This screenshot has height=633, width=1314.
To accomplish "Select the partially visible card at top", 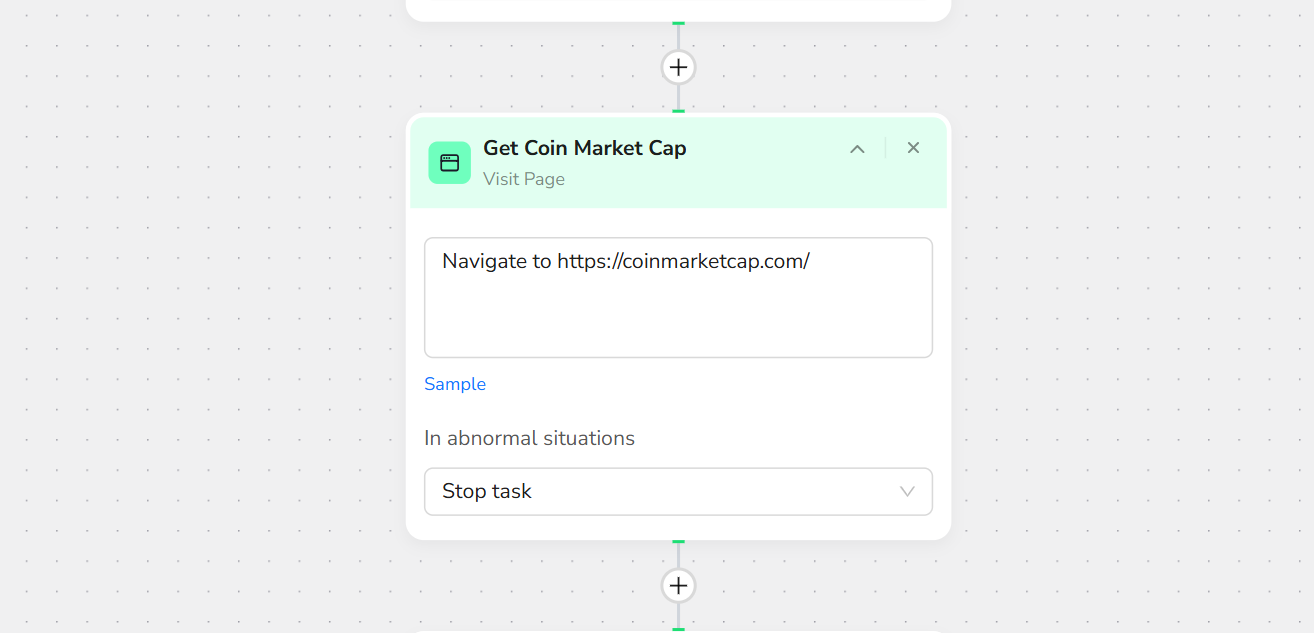I will (x=678, y=9).
